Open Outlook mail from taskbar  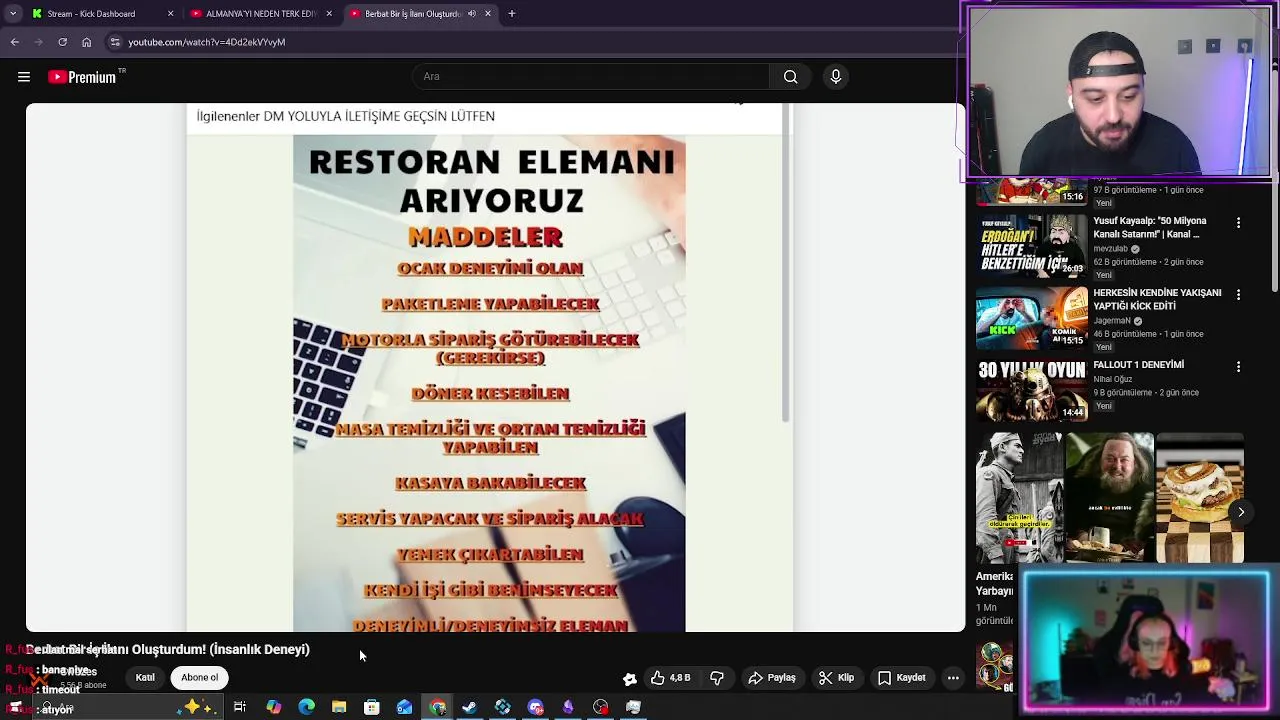[404, 707]
